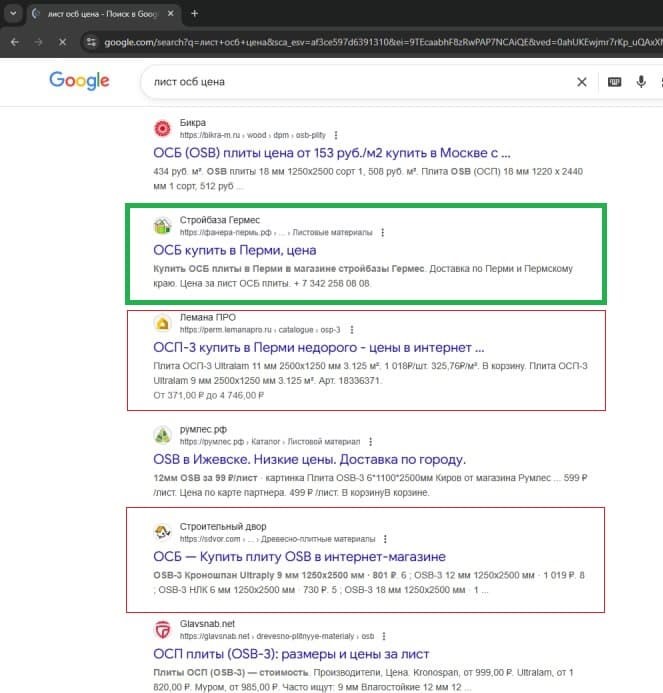Open the tab search dropdown arrow
Screen dimensions: 663x693
[13, 13]
